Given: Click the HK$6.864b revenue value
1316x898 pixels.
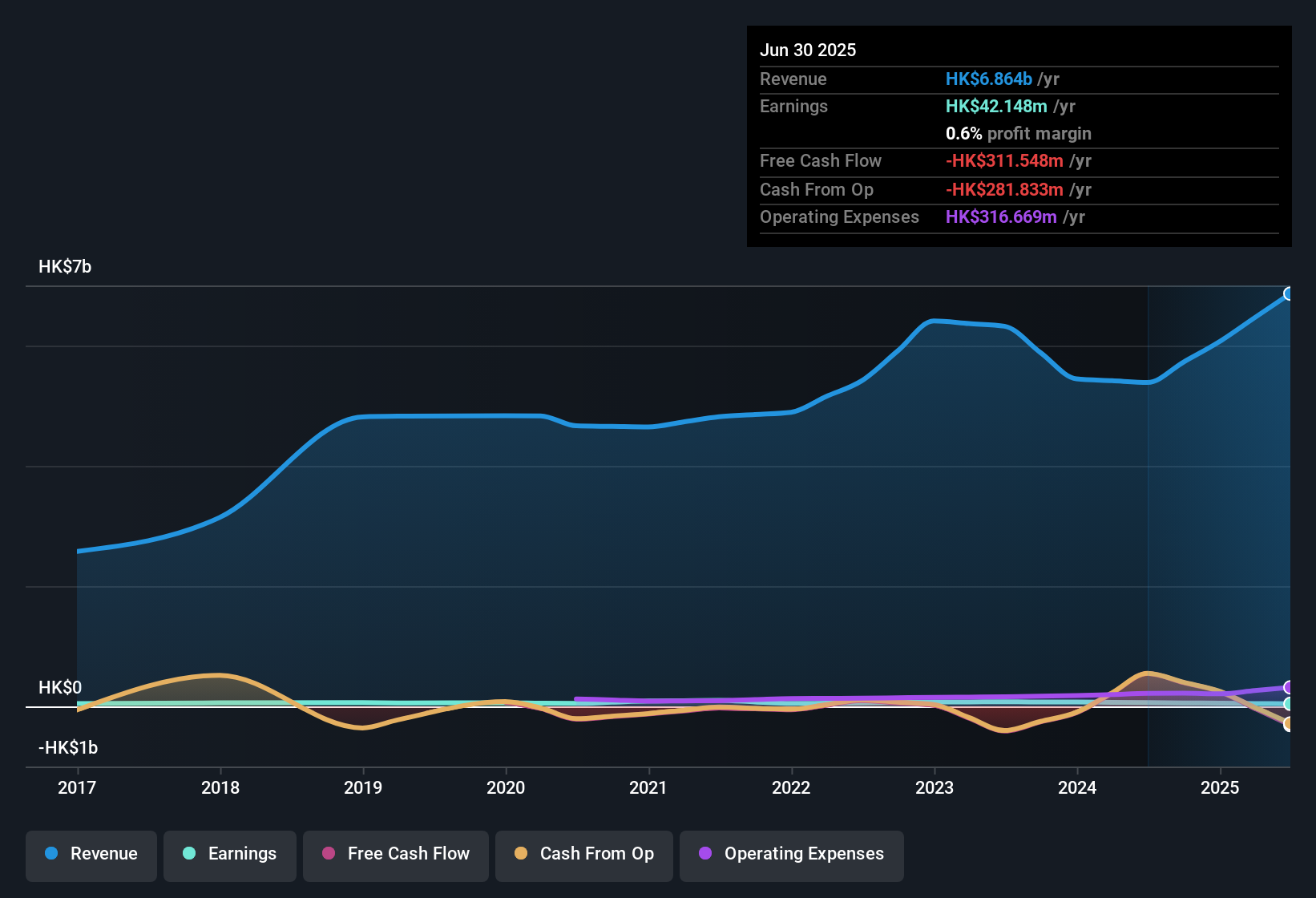Looking at the screenshot, I should [987, 79].
